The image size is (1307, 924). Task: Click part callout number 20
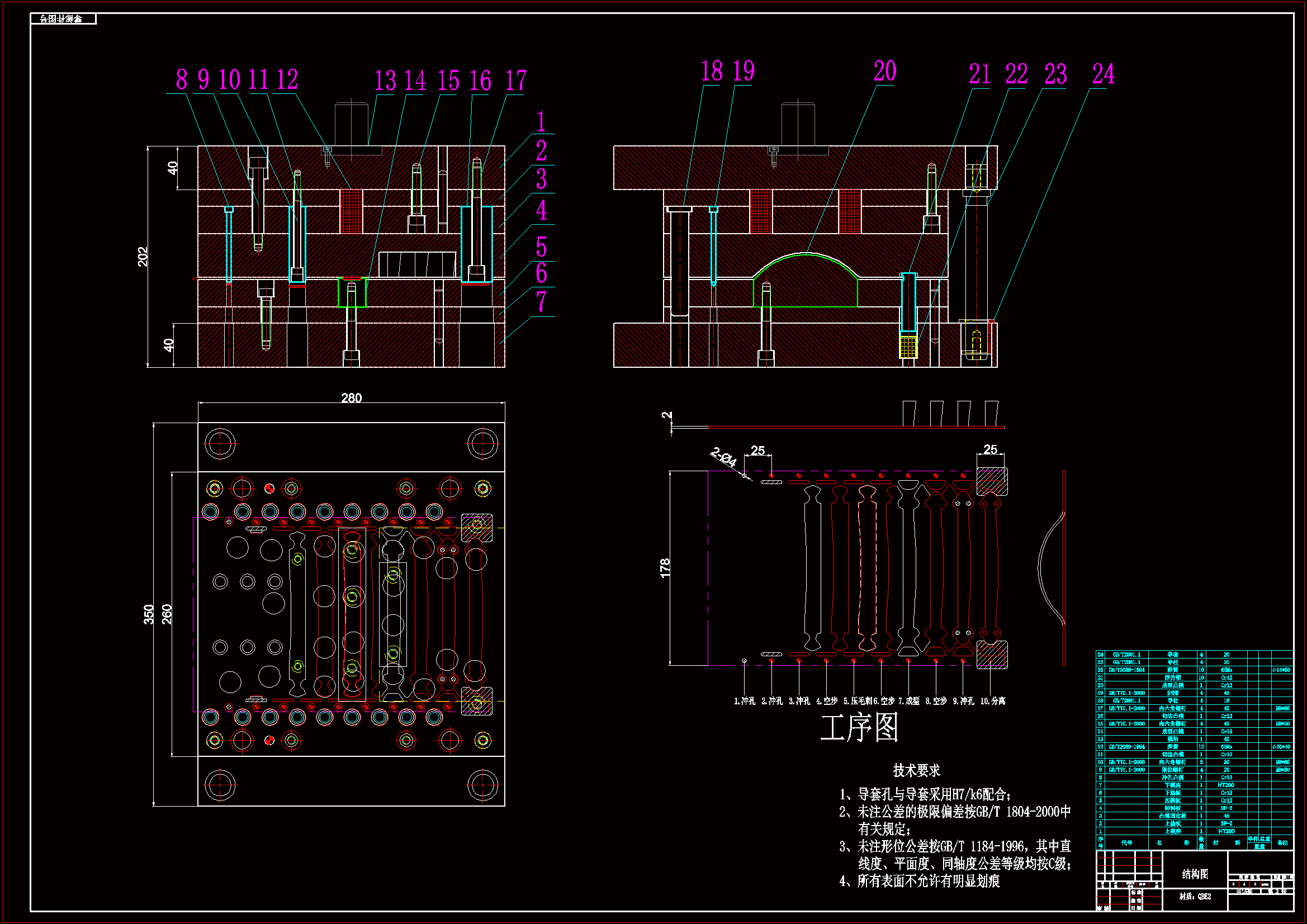coord(884,72)
